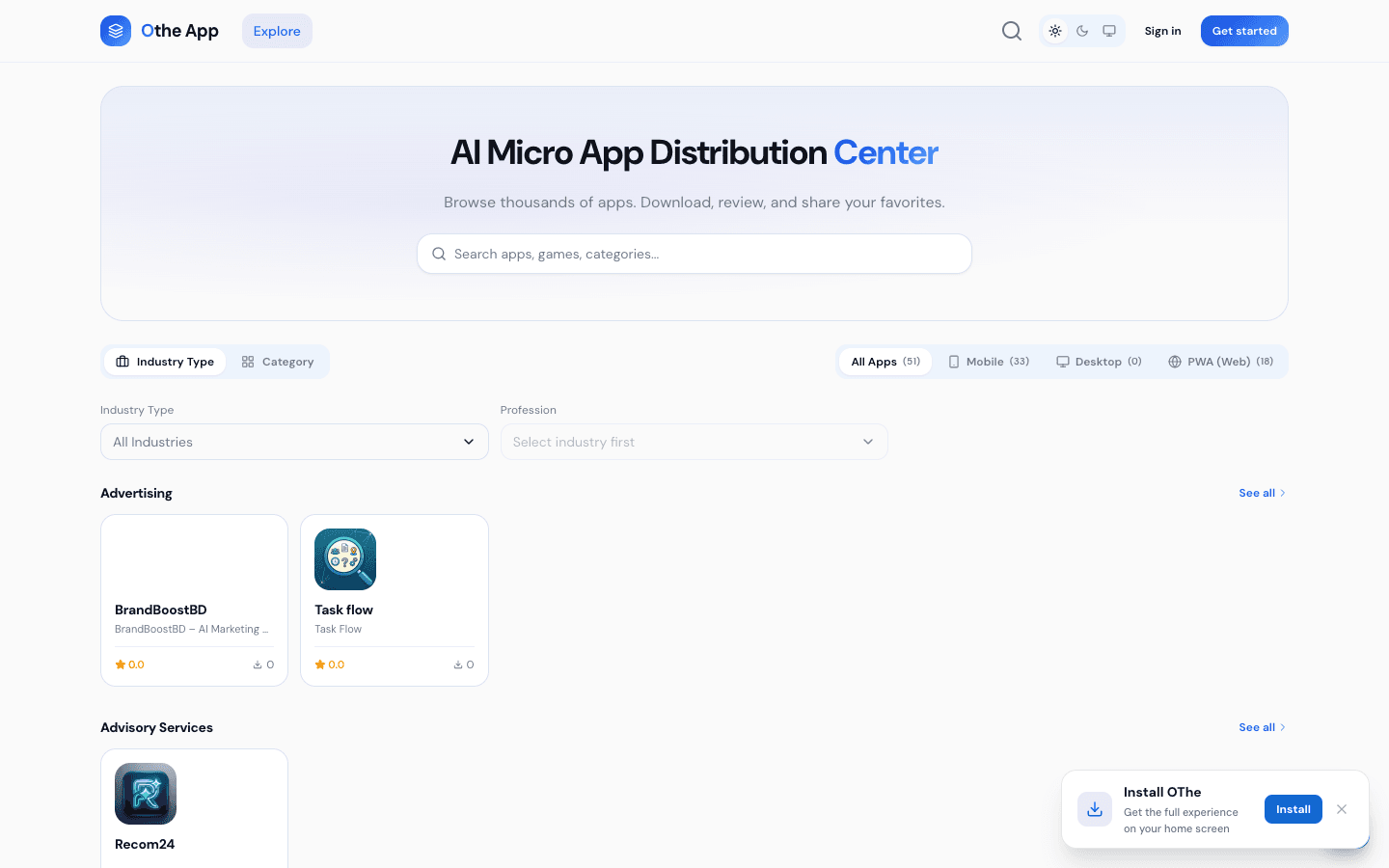Click See all for Advisory Services
The height and width of the screenshot is (868, 1389).
[x=1262, y=727]
